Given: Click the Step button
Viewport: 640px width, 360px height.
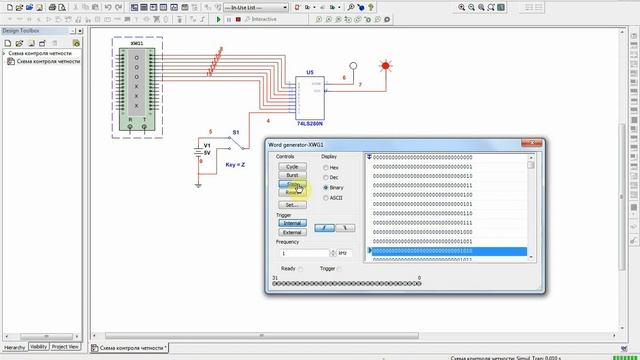Looking at the screenshot, I should 292,184.
